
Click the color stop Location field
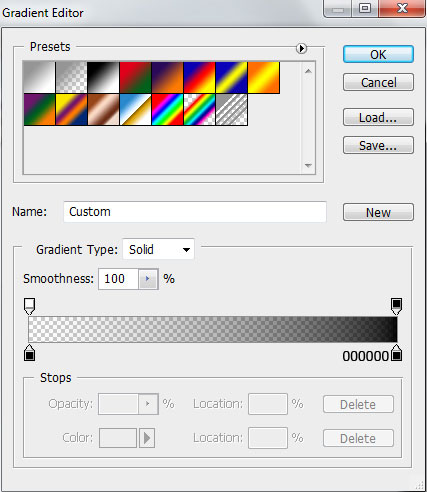[268, 438]
